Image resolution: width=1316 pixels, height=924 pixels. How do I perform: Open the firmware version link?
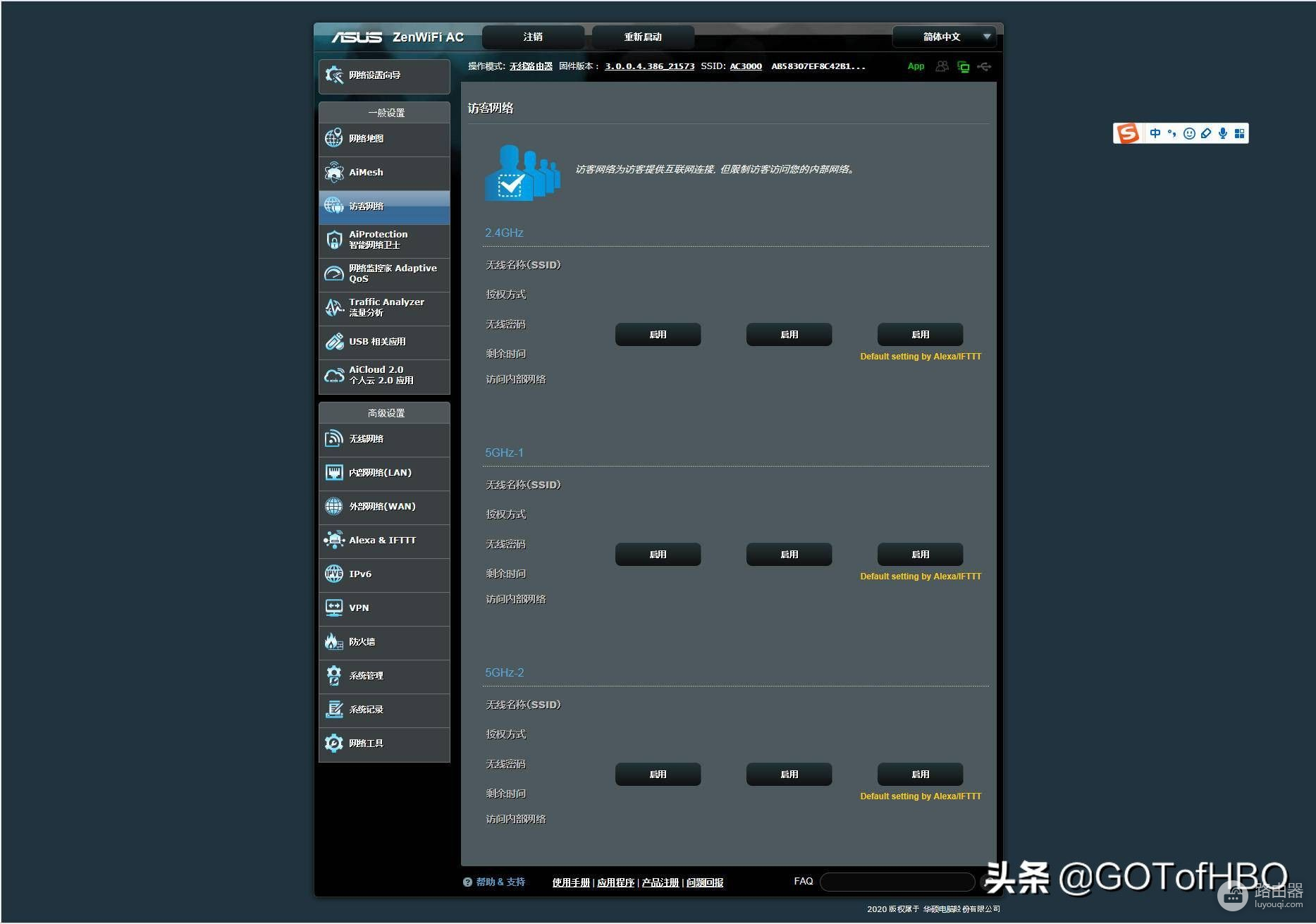click(649, 66)
